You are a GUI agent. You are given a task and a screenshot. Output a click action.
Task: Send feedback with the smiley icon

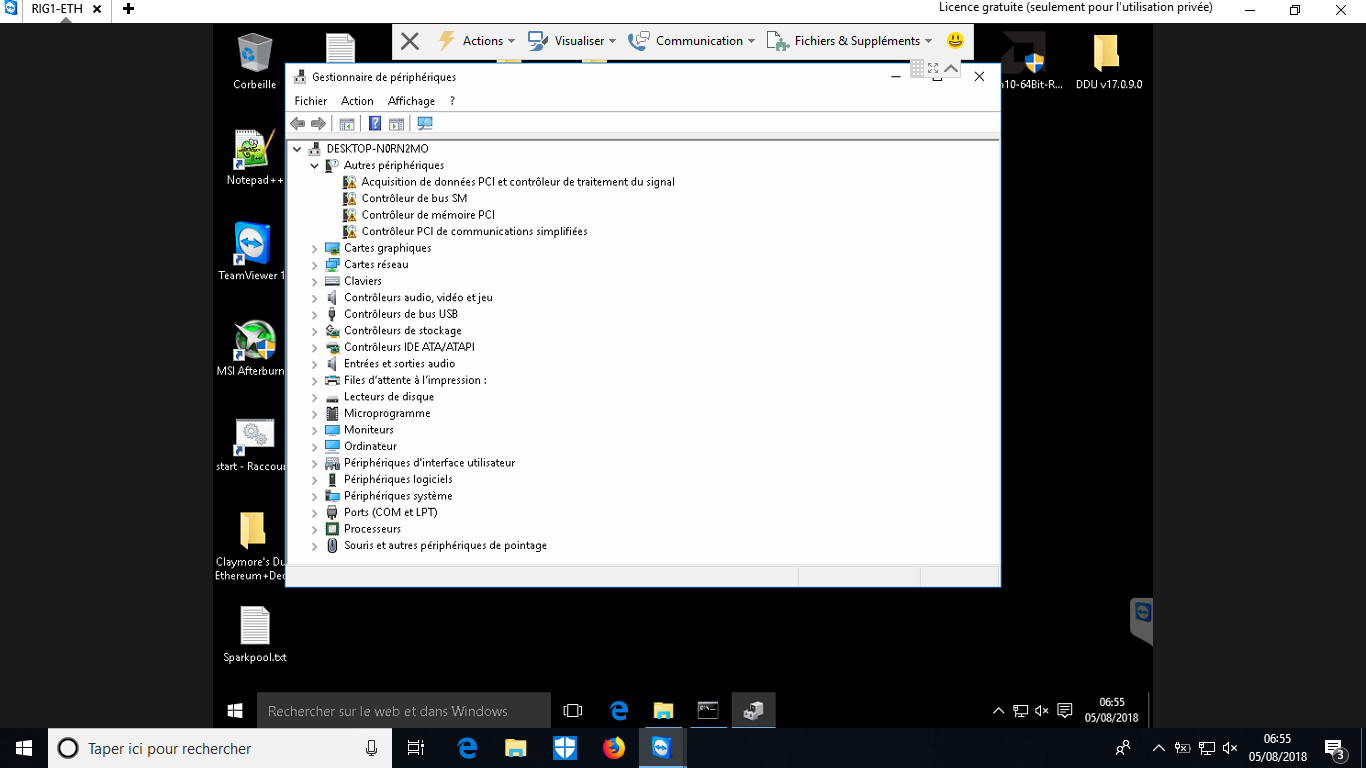tap(955, 41)
